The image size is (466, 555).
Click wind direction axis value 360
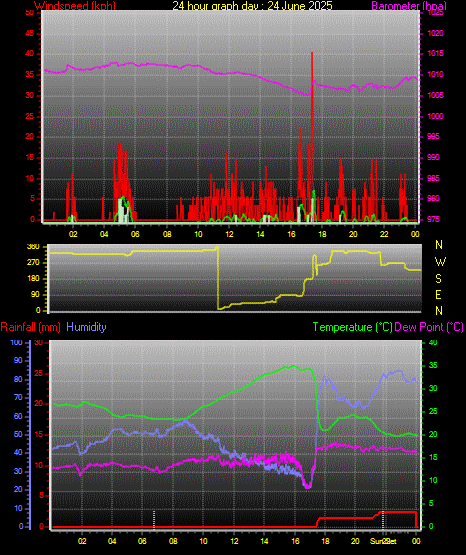pyautogui.click(x=33, y=247)
